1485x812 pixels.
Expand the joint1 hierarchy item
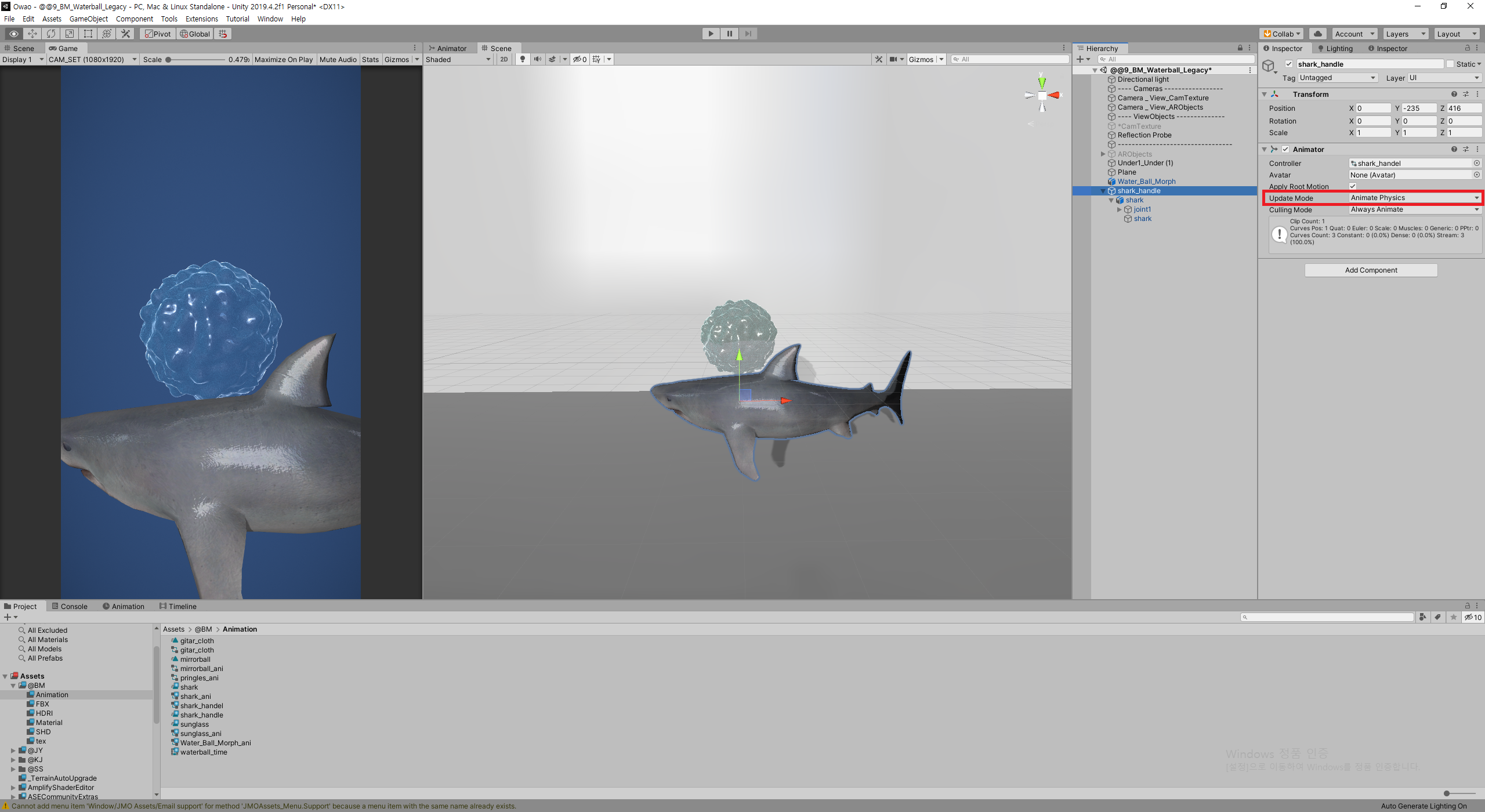point(1120,209)
